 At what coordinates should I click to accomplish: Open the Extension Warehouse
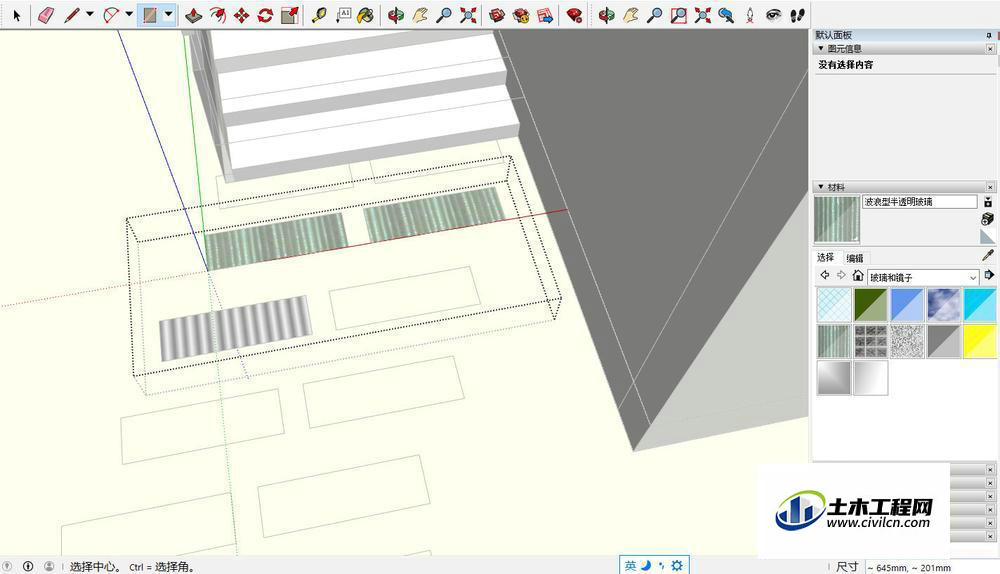point(521,15)
